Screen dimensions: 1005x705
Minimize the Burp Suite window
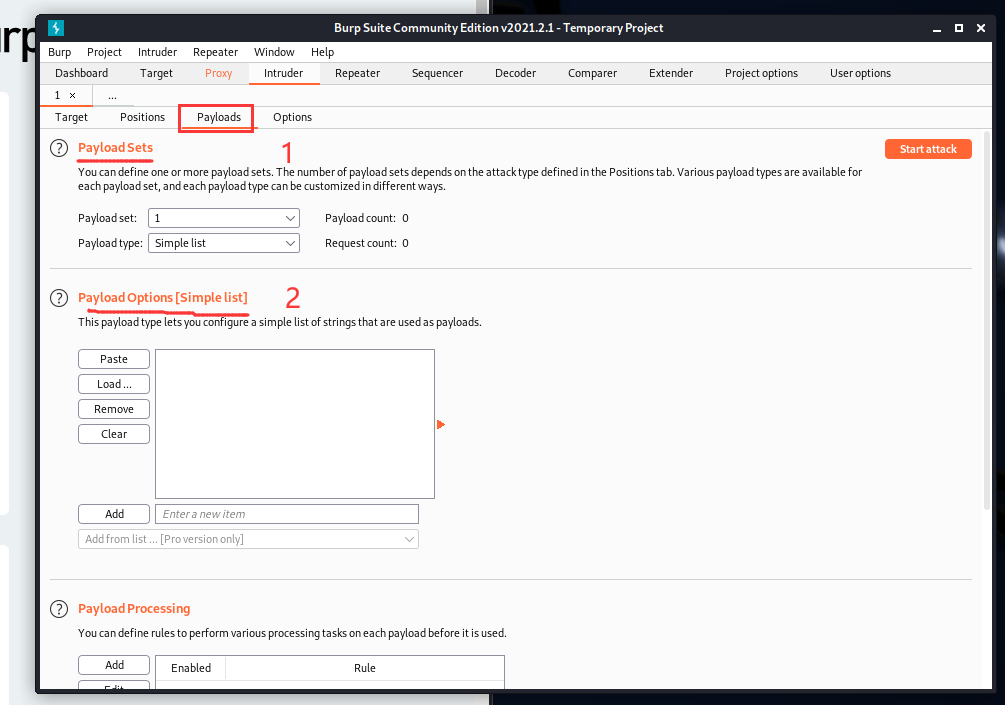coord(936,28)
